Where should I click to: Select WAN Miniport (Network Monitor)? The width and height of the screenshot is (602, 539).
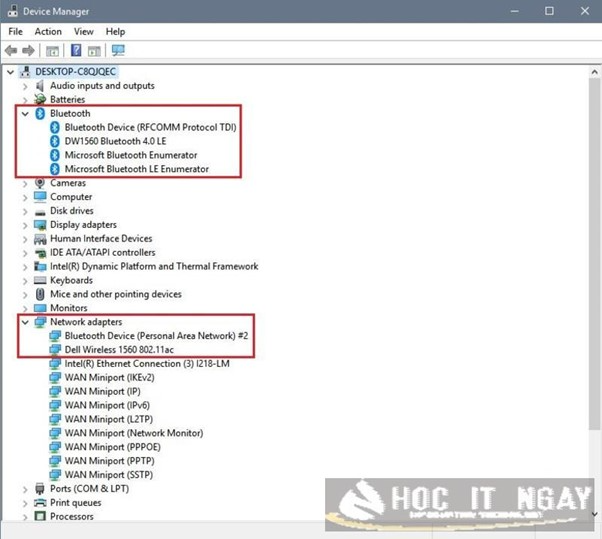(134, 433)
